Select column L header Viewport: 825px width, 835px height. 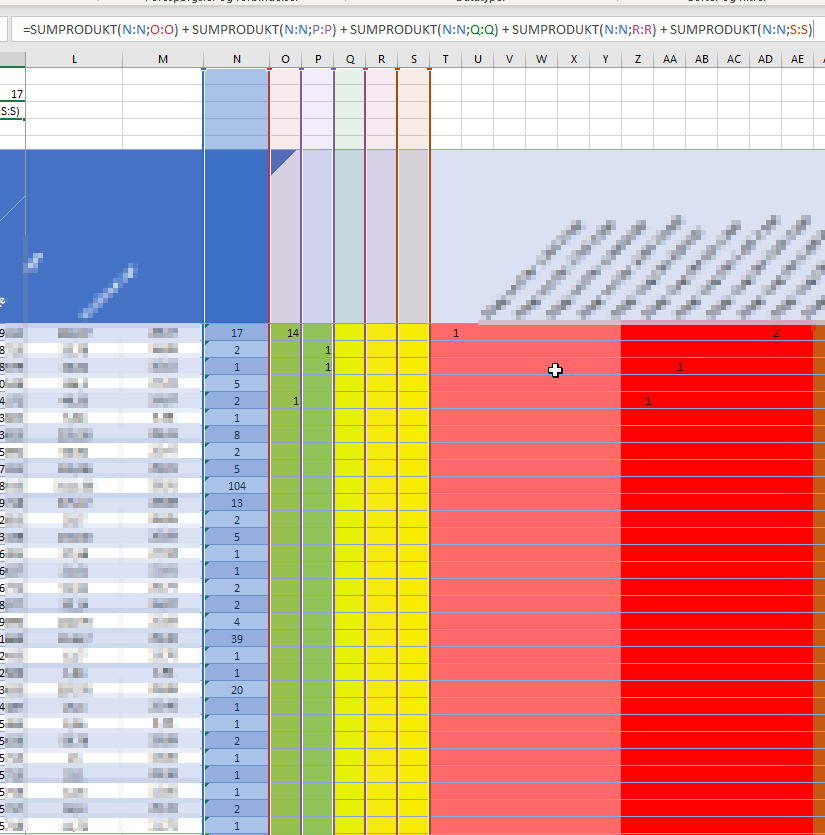click(74, 60)
